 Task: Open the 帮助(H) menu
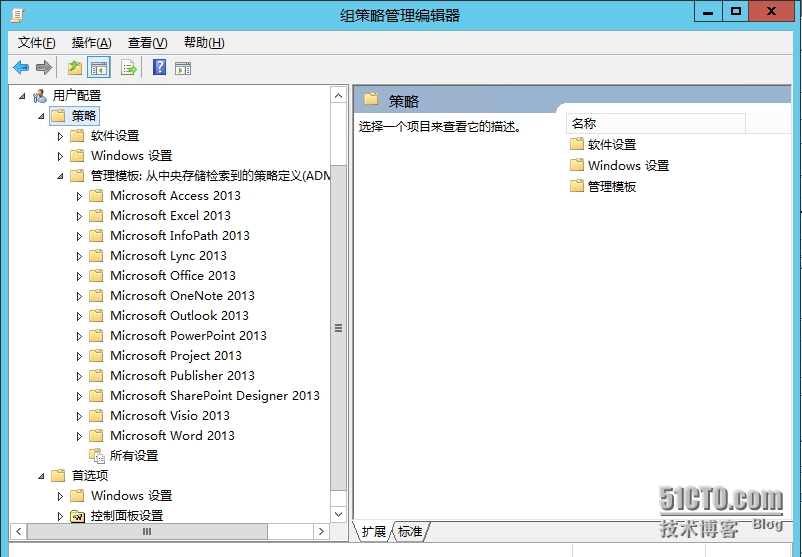204,43
